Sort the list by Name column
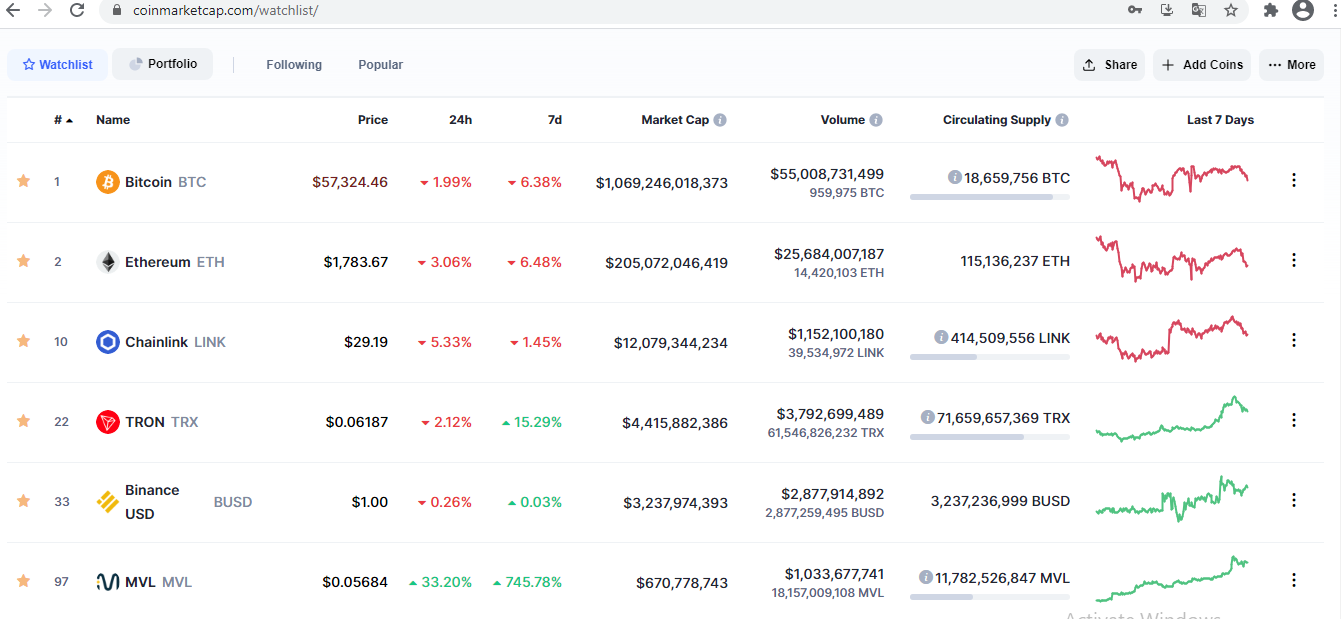 113,120
